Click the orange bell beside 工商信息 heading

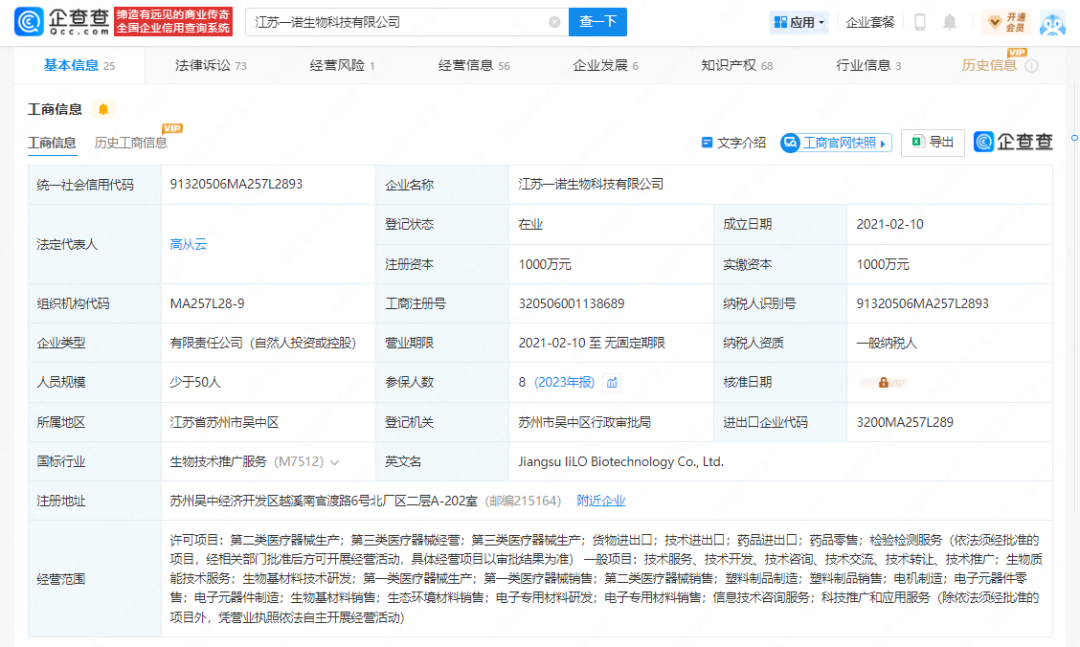click(x=103, y=109)
